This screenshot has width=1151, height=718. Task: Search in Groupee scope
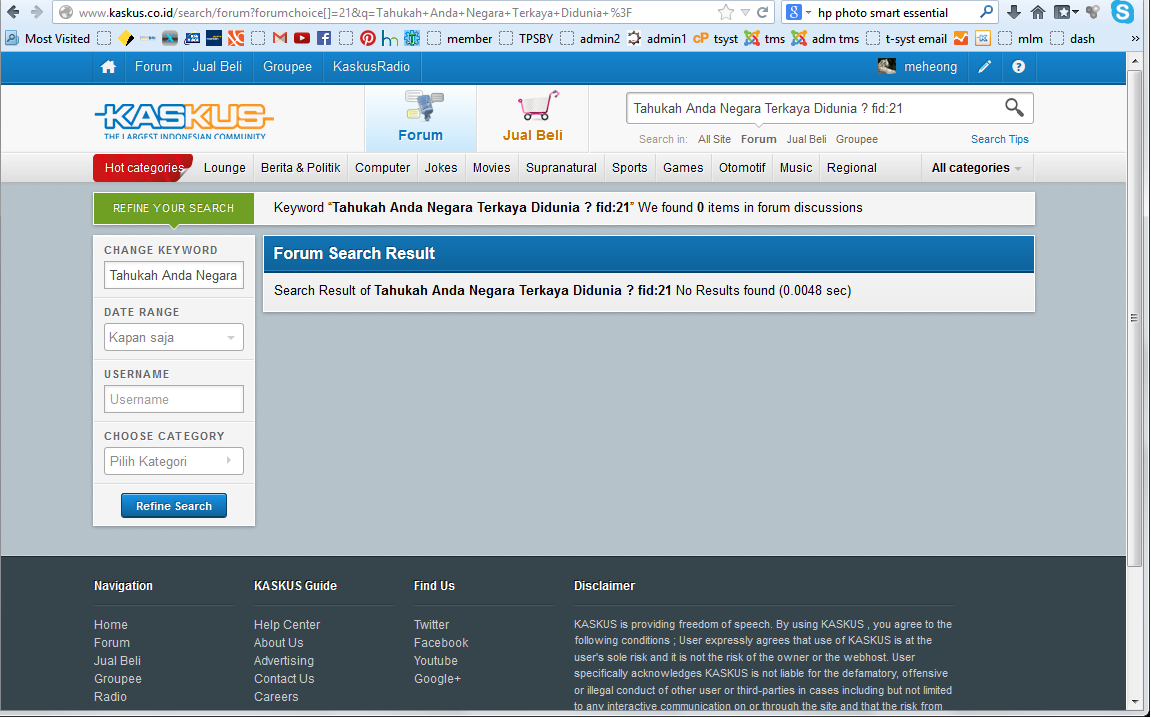point(857,139)
